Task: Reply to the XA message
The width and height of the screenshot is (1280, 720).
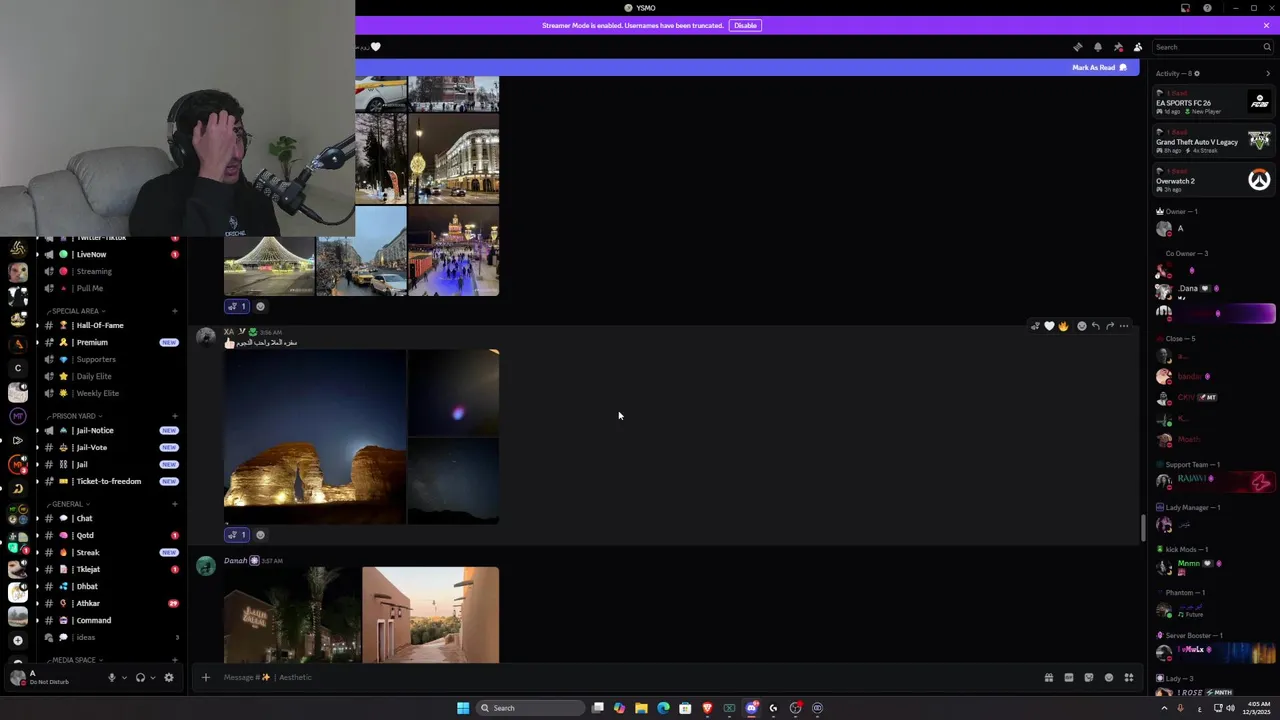Action: tap(1095, 326)
